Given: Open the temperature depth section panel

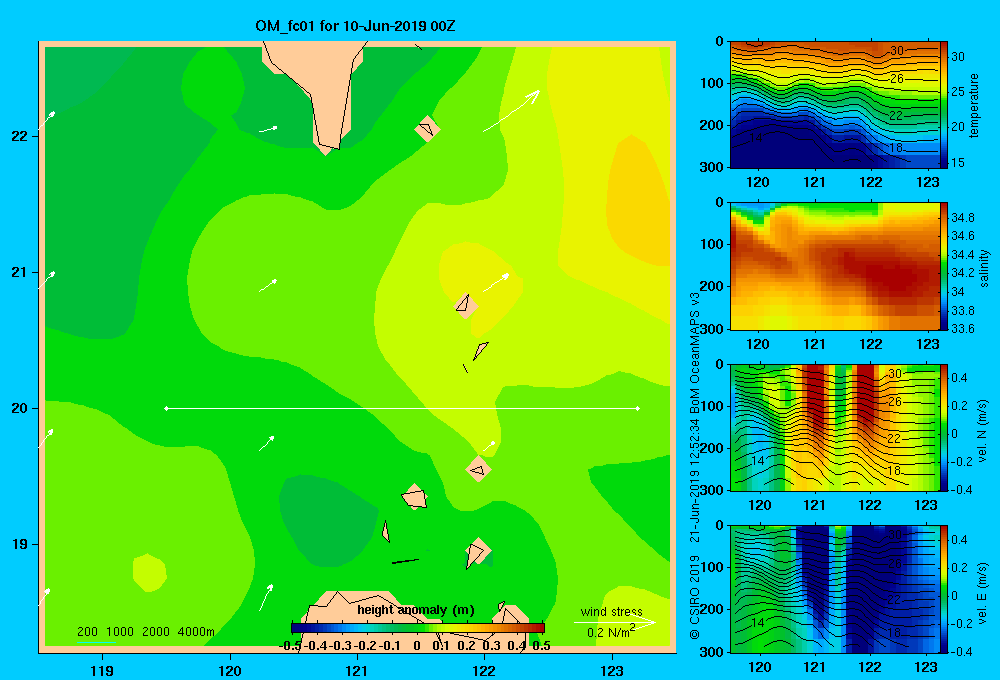Looking at the screenshot, I should [835, 105].
